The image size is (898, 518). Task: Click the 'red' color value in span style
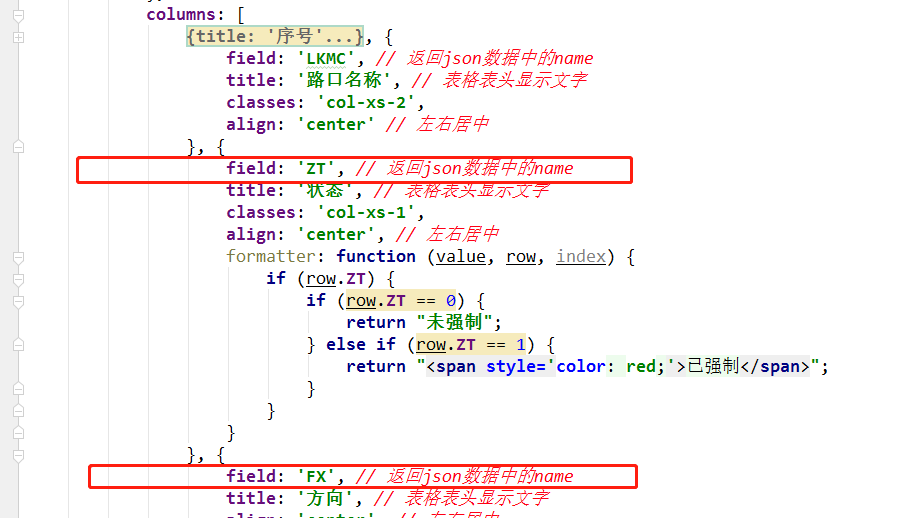tap(641, 367)
